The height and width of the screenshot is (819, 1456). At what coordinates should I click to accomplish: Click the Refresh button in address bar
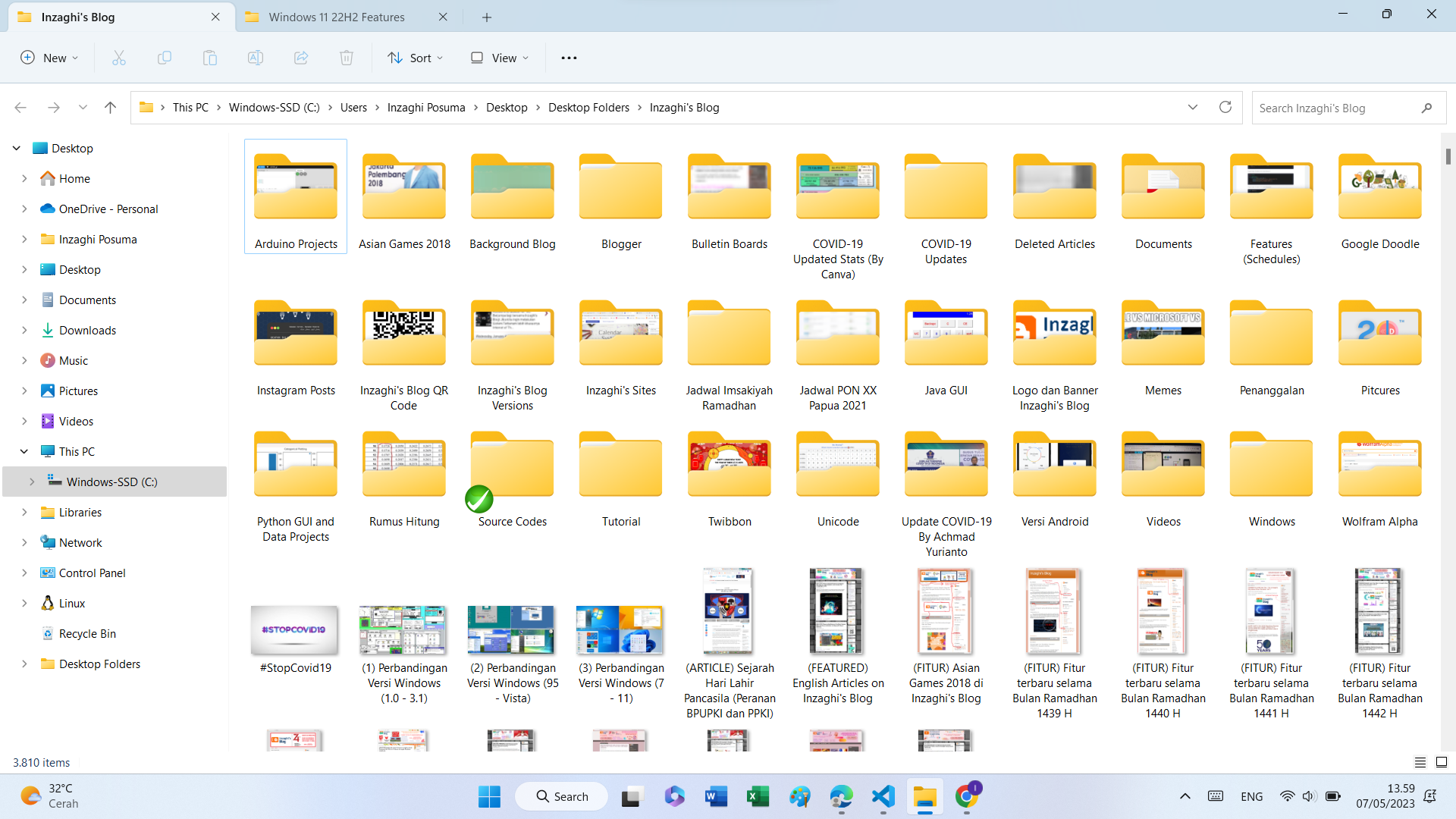point(1225,107)
